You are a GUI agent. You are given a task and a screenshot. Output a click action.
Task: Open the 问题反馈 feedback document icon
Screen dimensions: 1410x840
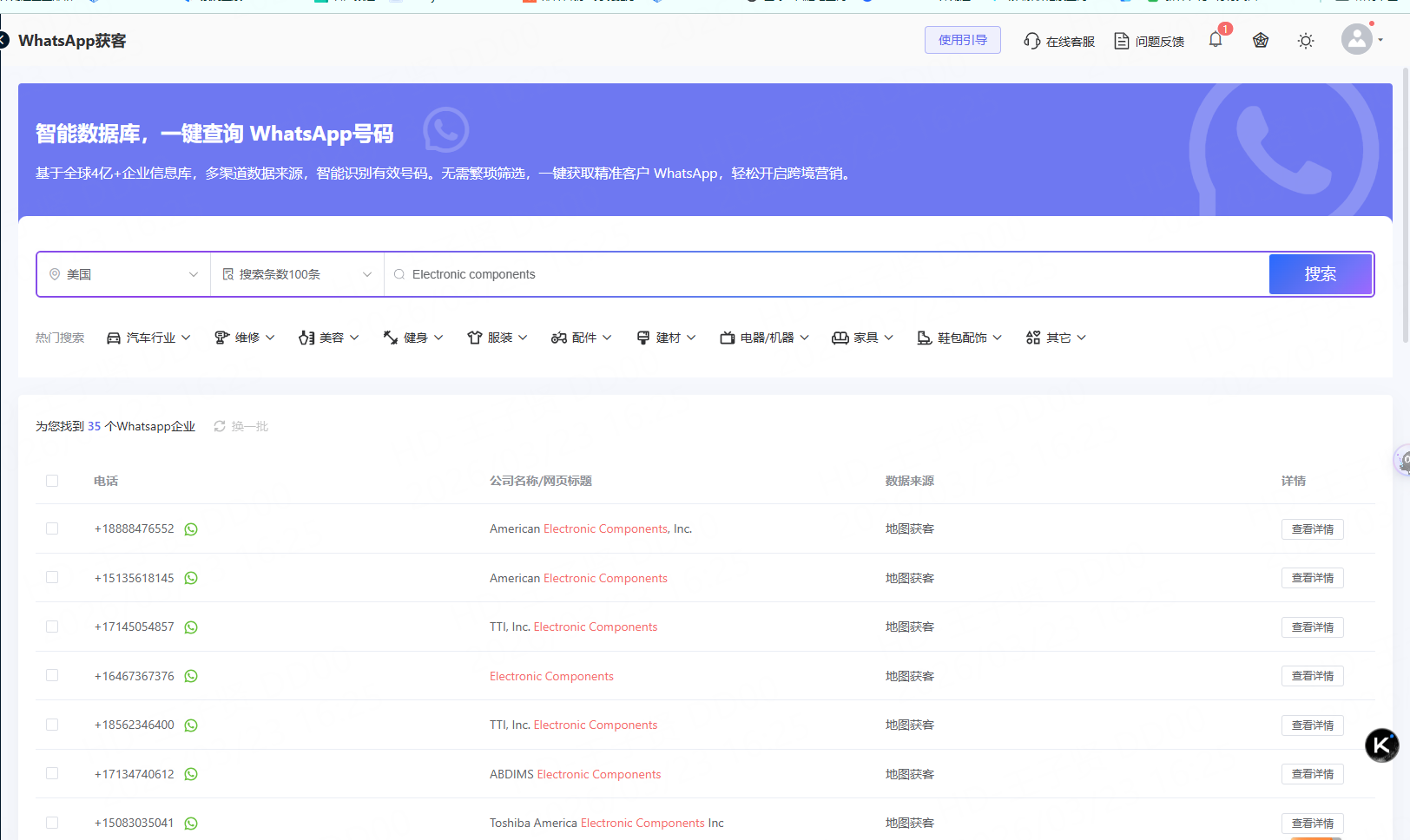tap(1122, 41)
